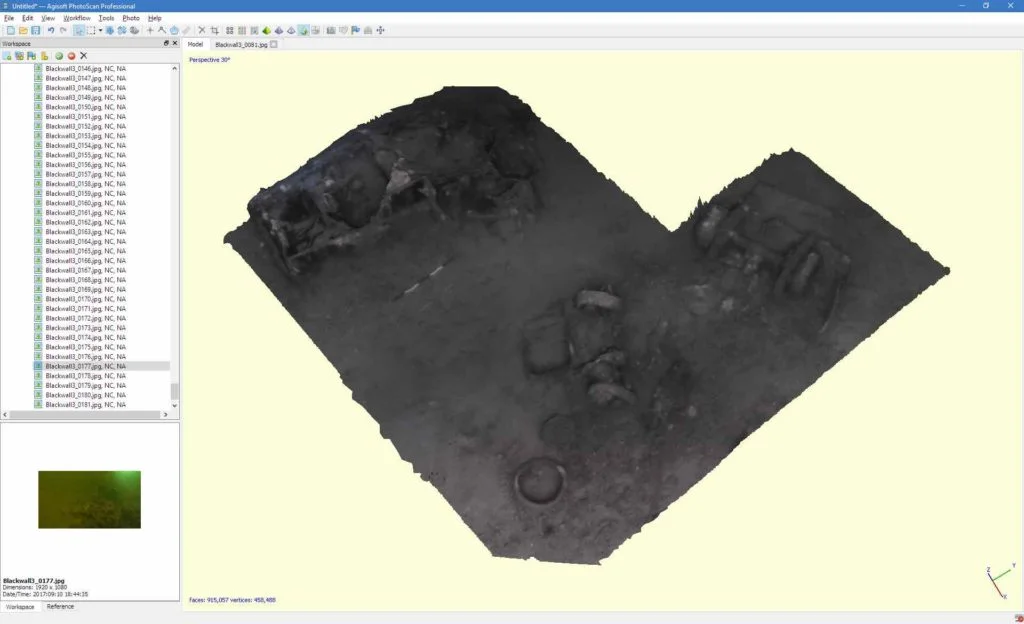The height and width of the screenshot is (624, 1024).
Task: Switch to the Workspace tab at bottom
Action: pos(20,606)
